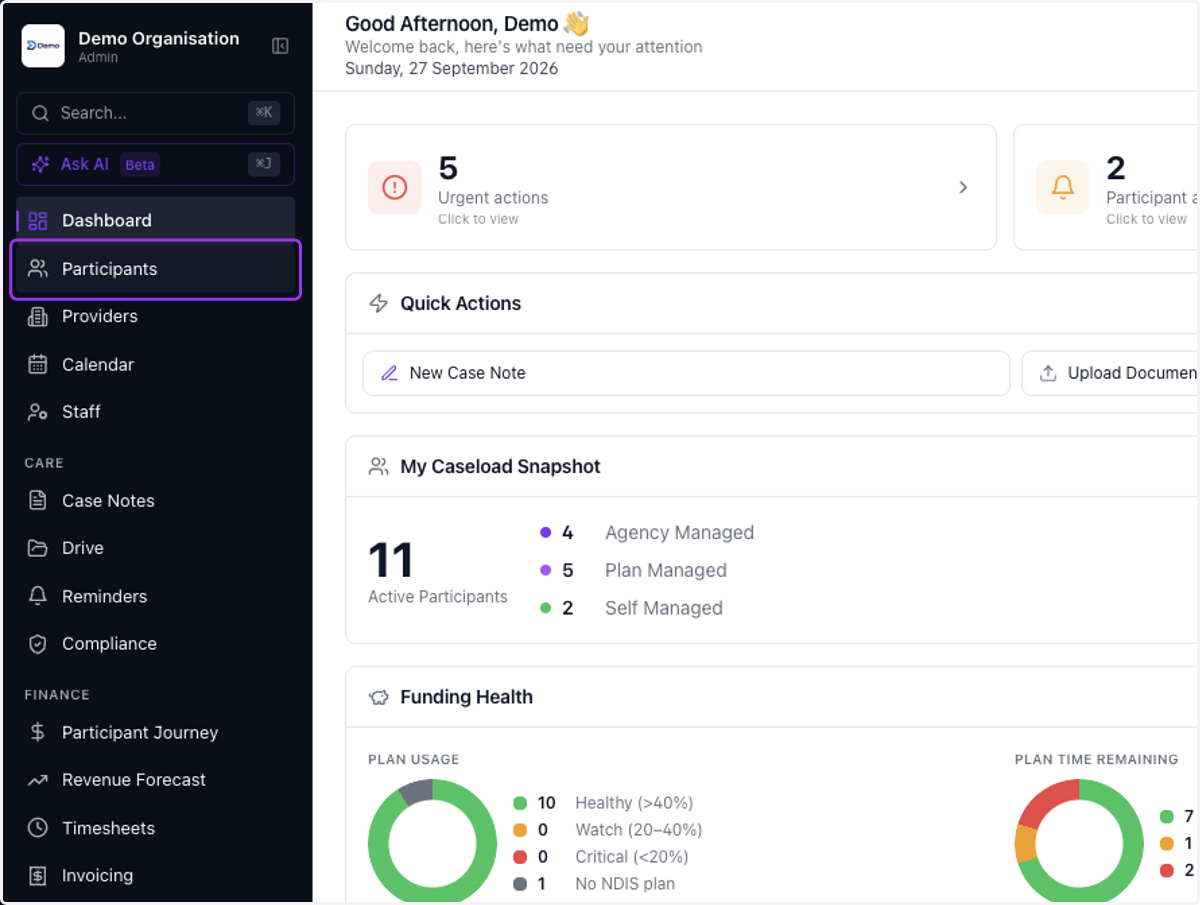This screenshot has height=905, width=1200.
Task: Click the Providers building icon
Action: point(38,317)
